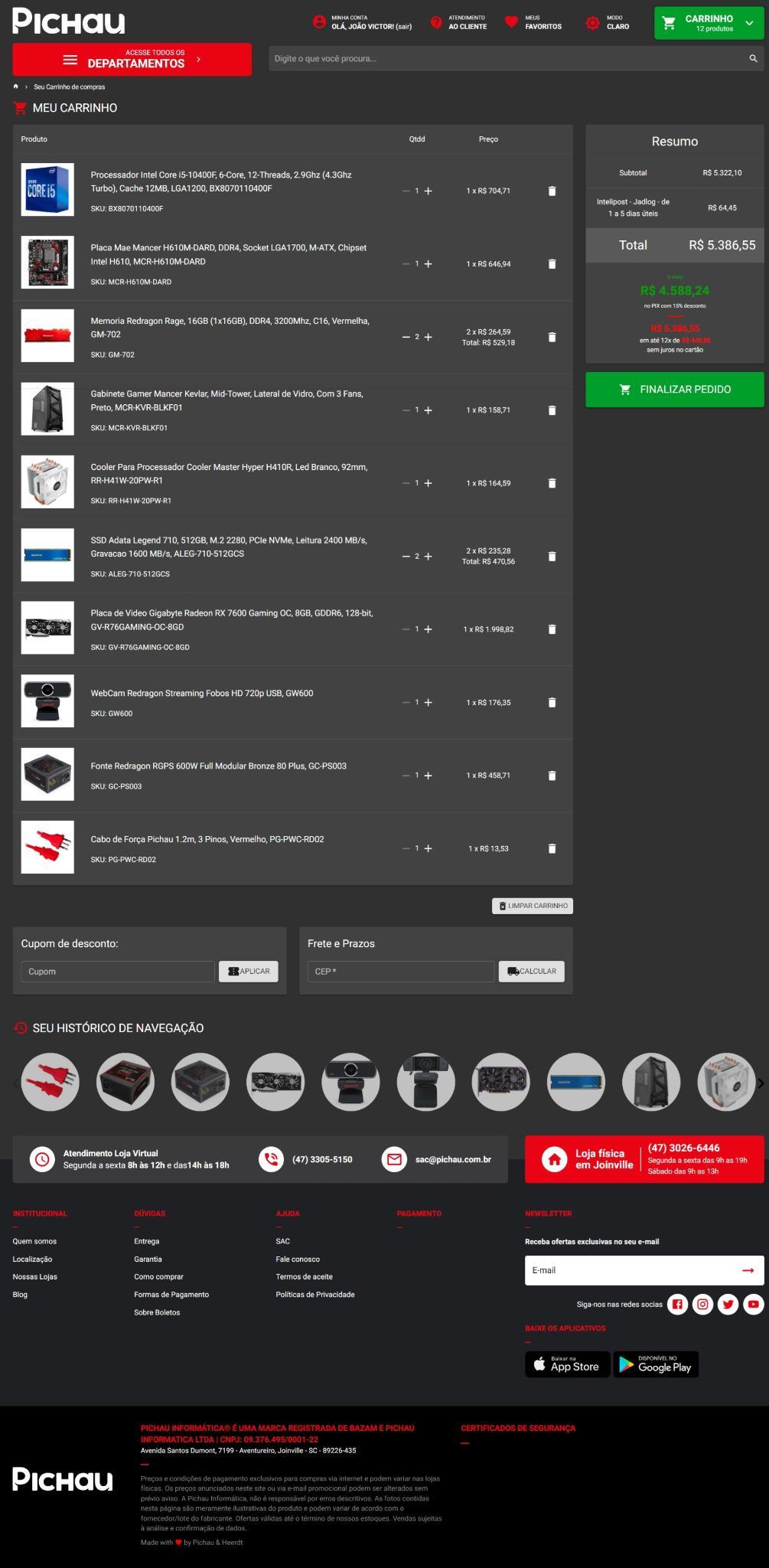Increase quantity of WebCam Redragon Fobos
The width and height of the screenshot is (769, 1568).
pos(428,702)
